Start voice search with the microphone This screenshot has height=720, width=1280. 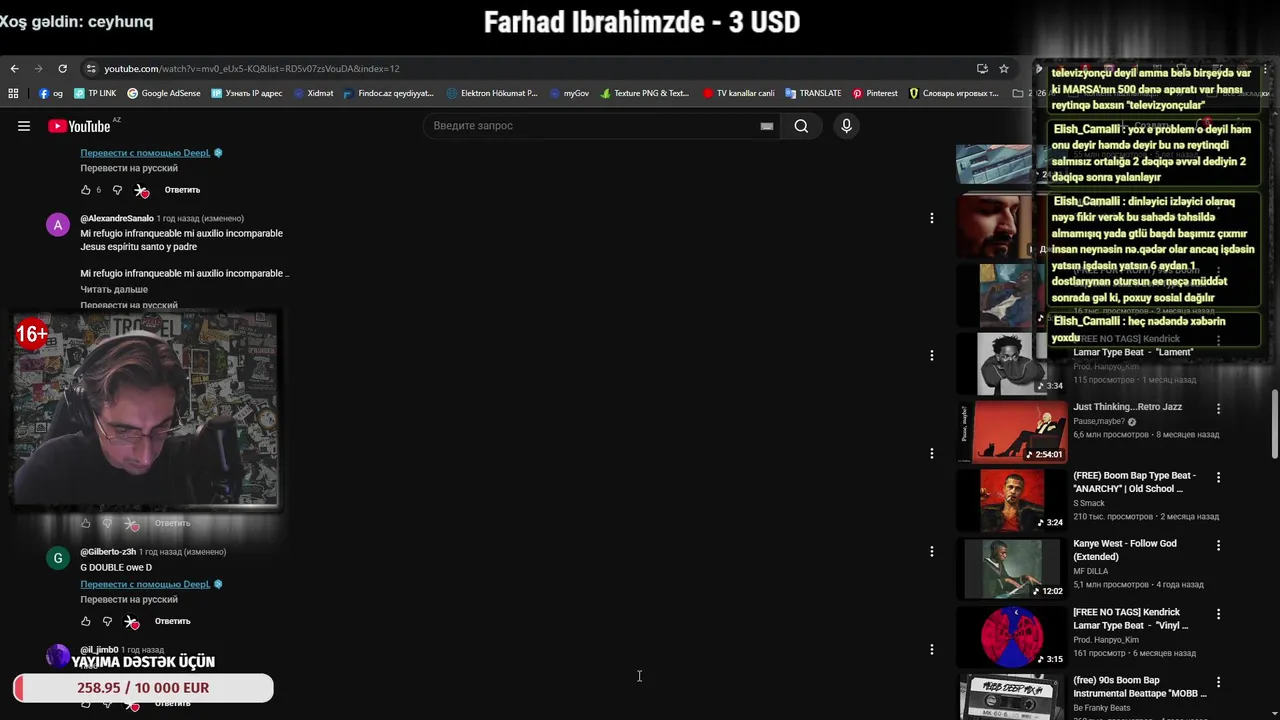[846, 126]
